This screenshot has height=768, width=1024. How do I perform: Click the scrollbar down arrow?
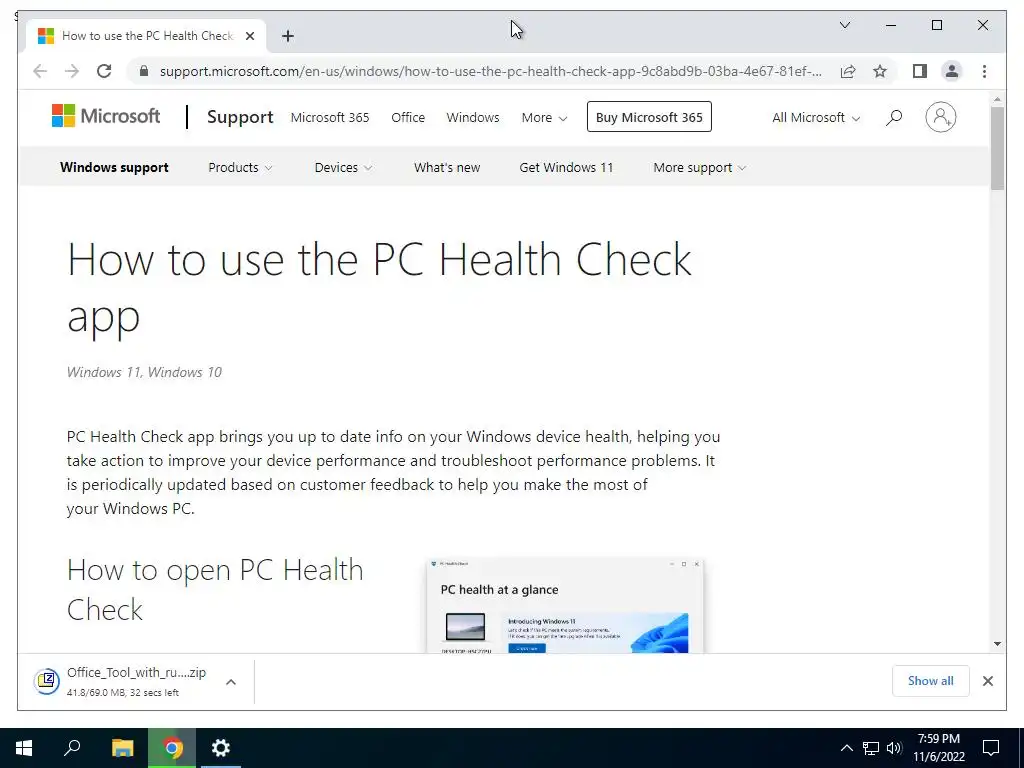(x=997, y=644)
